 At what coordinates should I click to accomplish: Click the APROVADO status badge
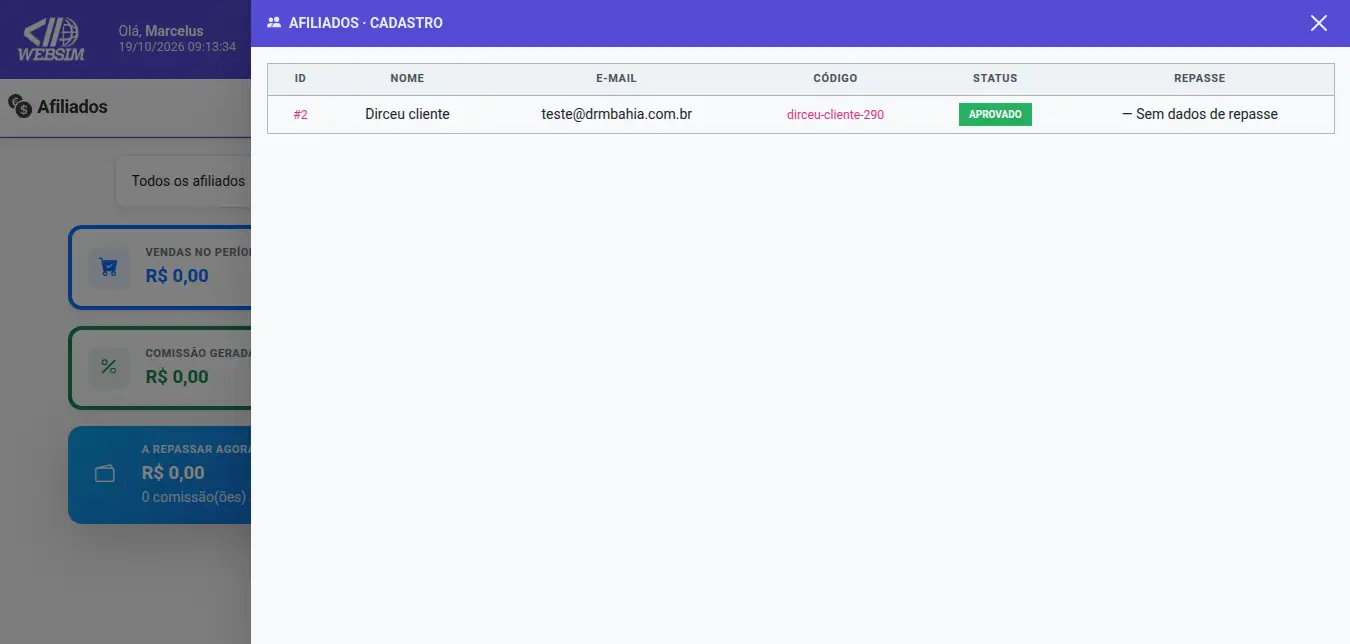click(995, 114)
